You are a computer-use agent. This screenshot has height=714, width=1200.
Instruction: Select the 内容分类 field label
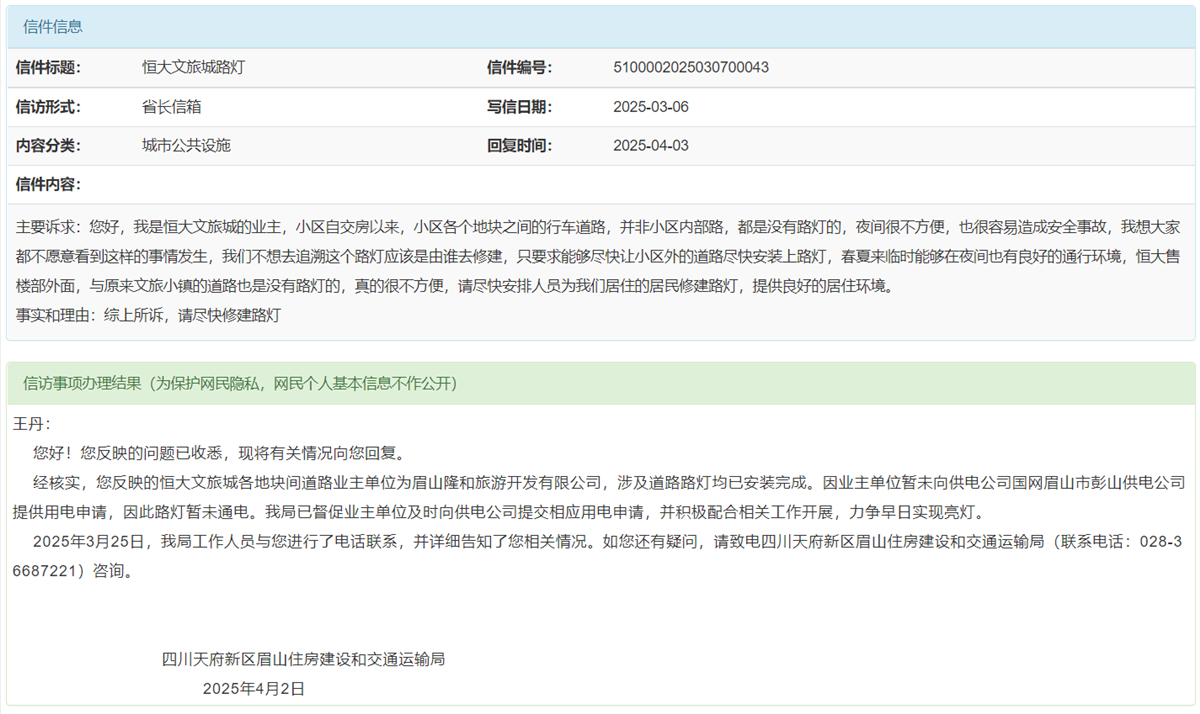(x=48, y=146)
